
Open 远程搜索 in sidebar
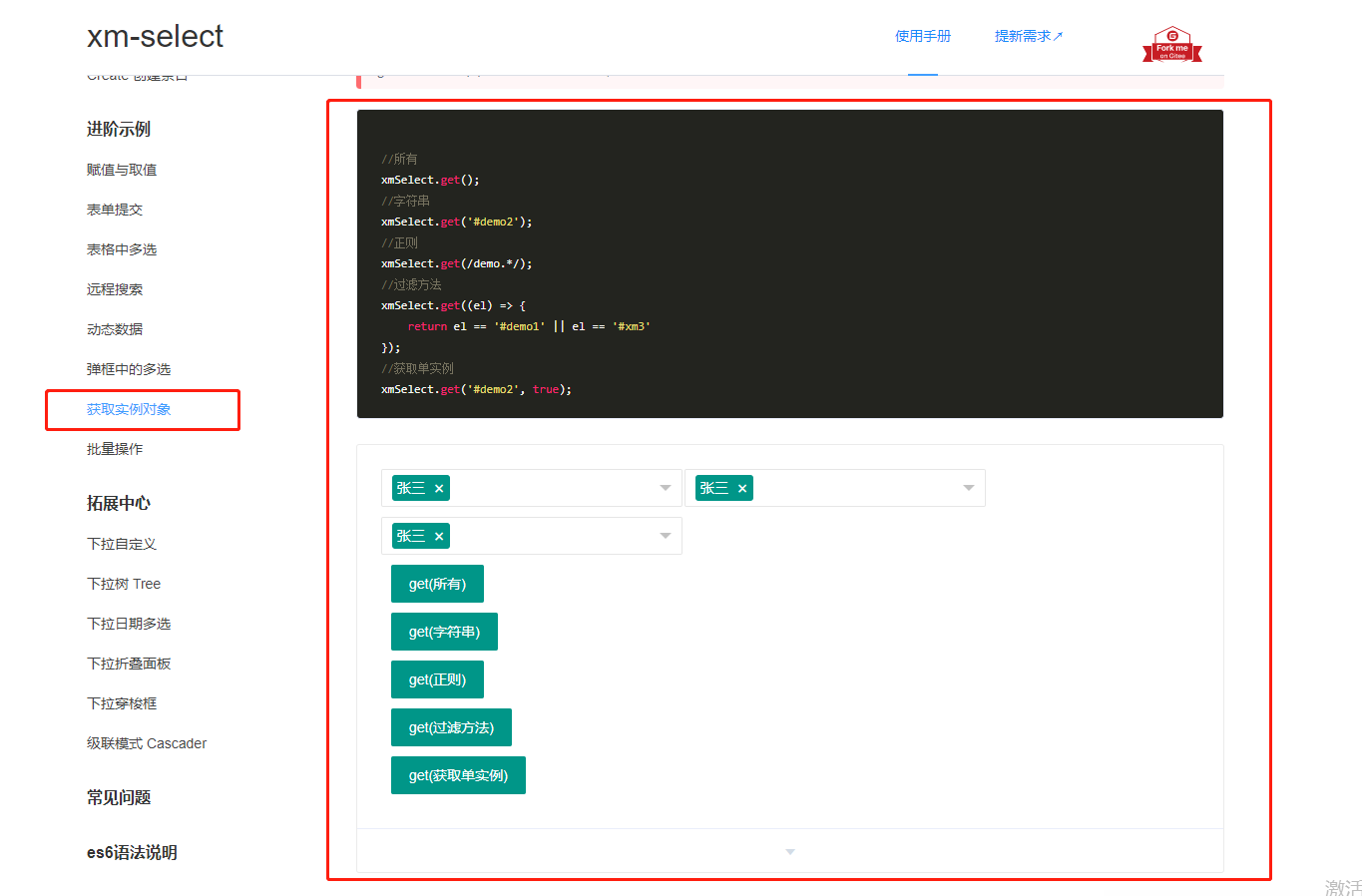(115, 289)
